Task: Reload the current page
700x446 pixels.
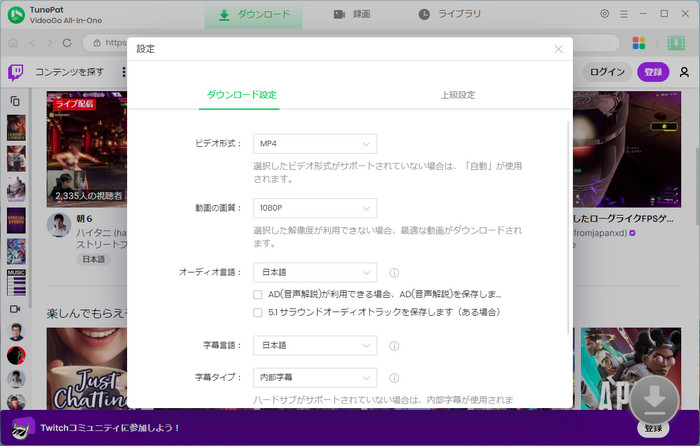Action: coord(67,43)
